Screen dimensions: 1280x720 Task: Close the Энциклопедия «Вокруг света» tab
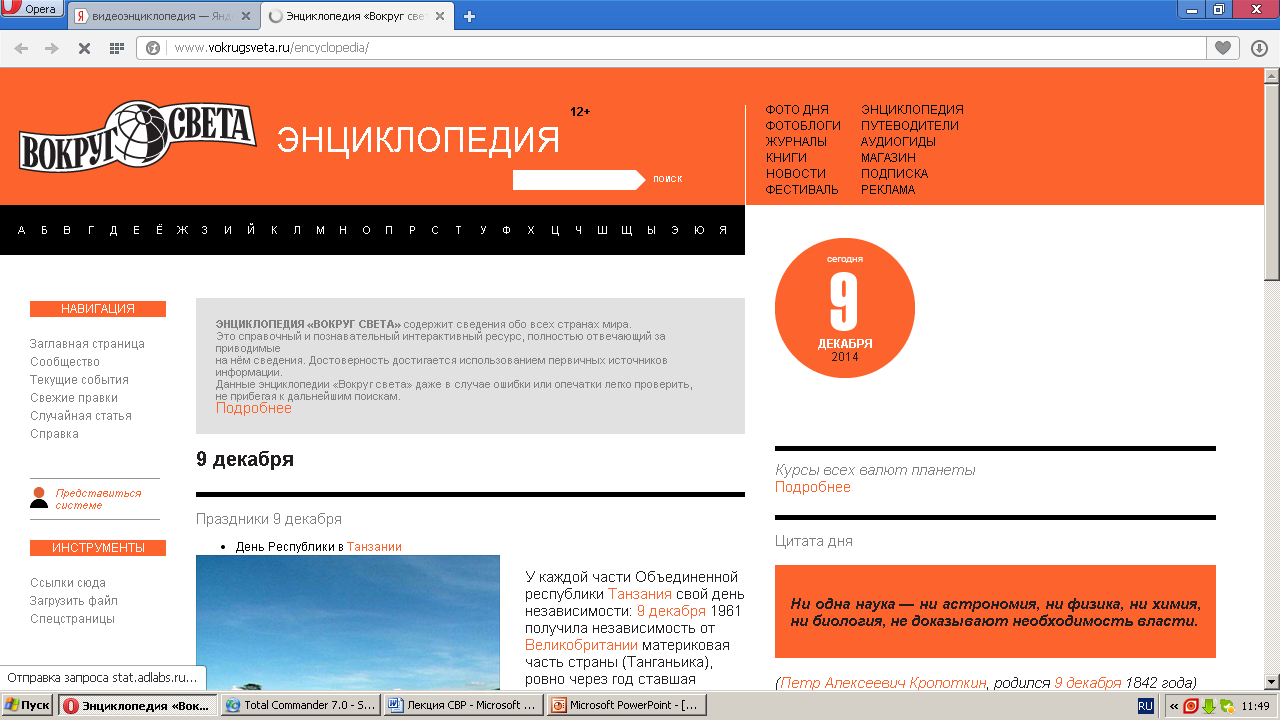point(442,16)
